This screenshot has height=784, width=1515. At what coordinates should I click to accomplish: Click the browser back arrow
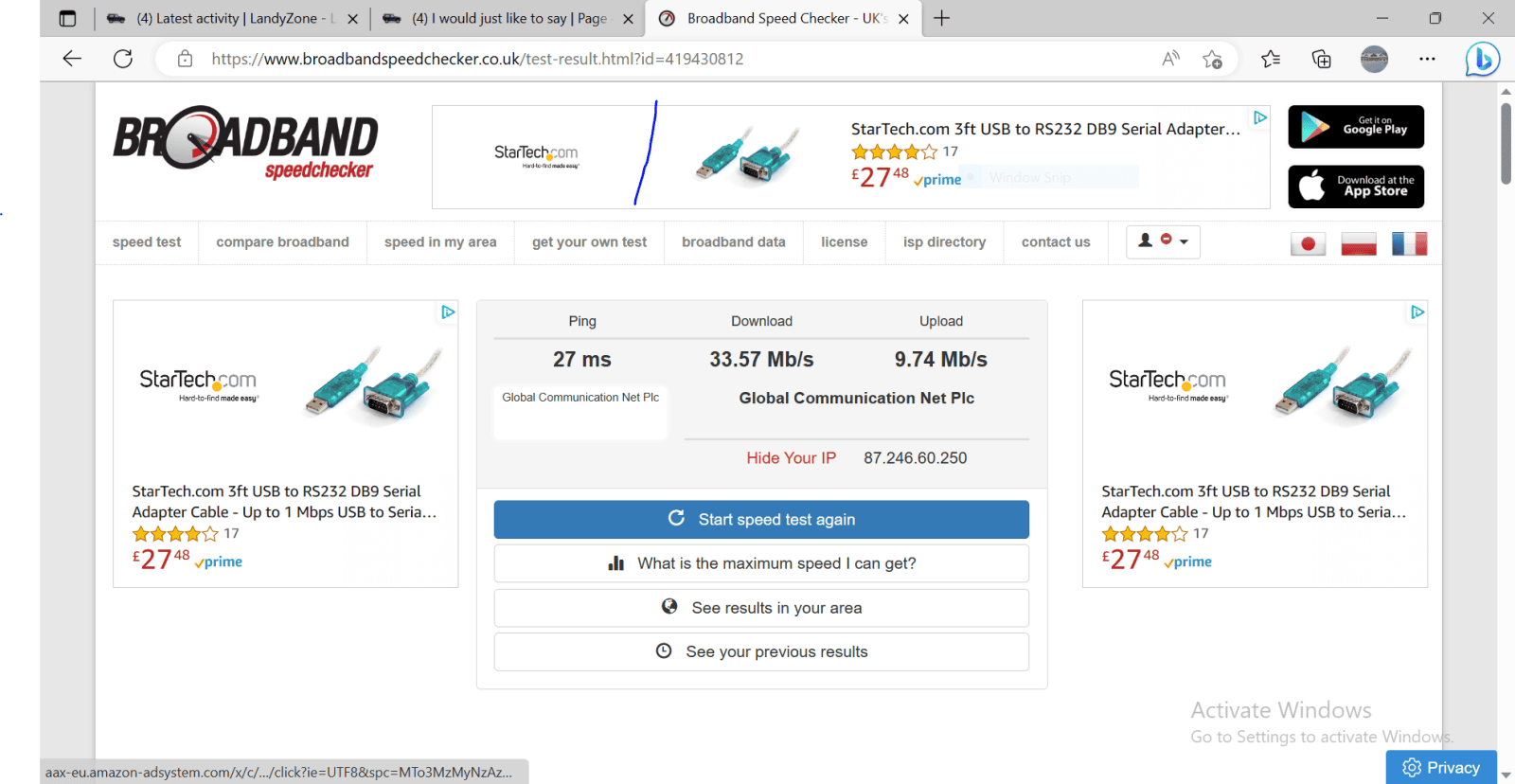[x=72, y=59]
